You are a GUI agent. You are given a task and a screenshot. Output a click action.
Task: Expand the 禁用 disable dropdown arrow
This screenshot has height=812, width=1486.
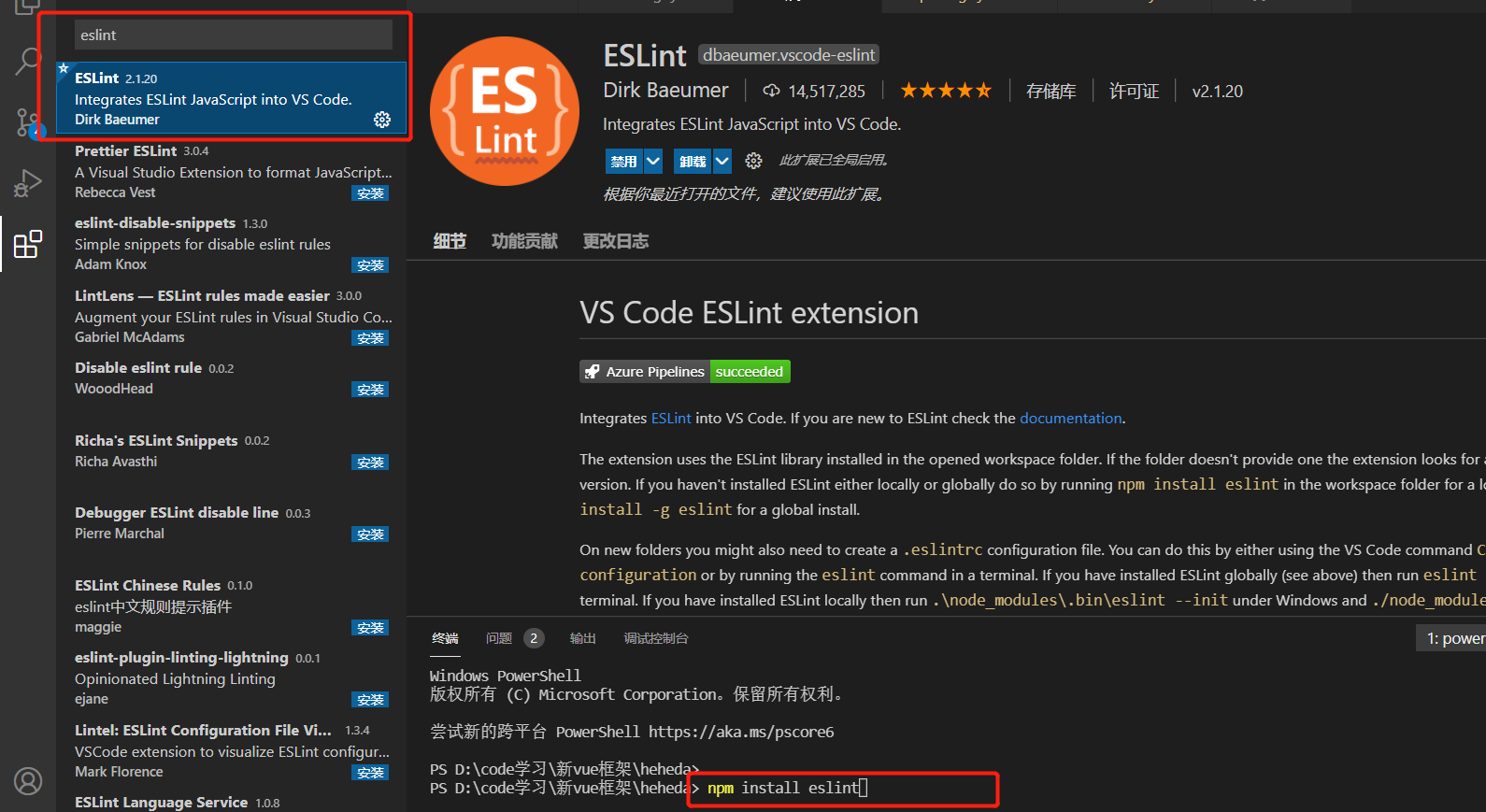pos(653,162)
